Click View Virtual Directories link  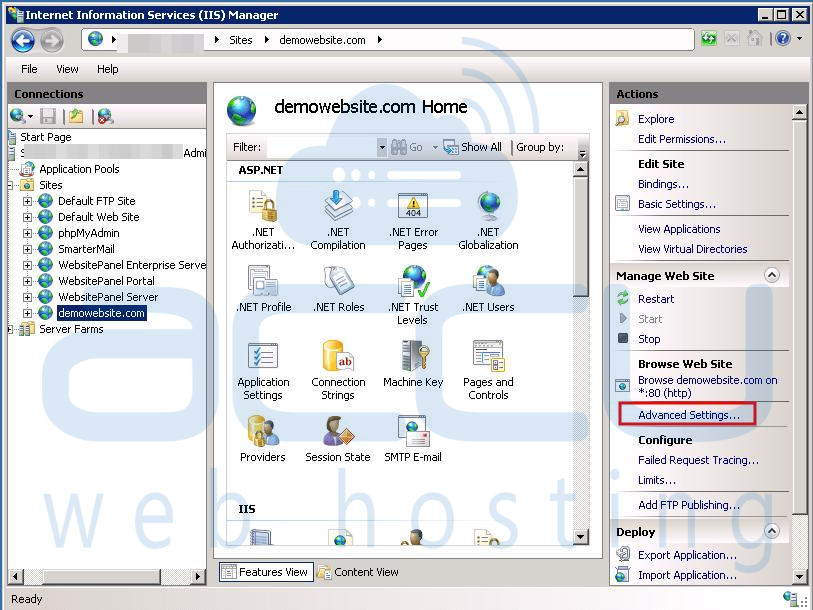[x=693, y=249]
